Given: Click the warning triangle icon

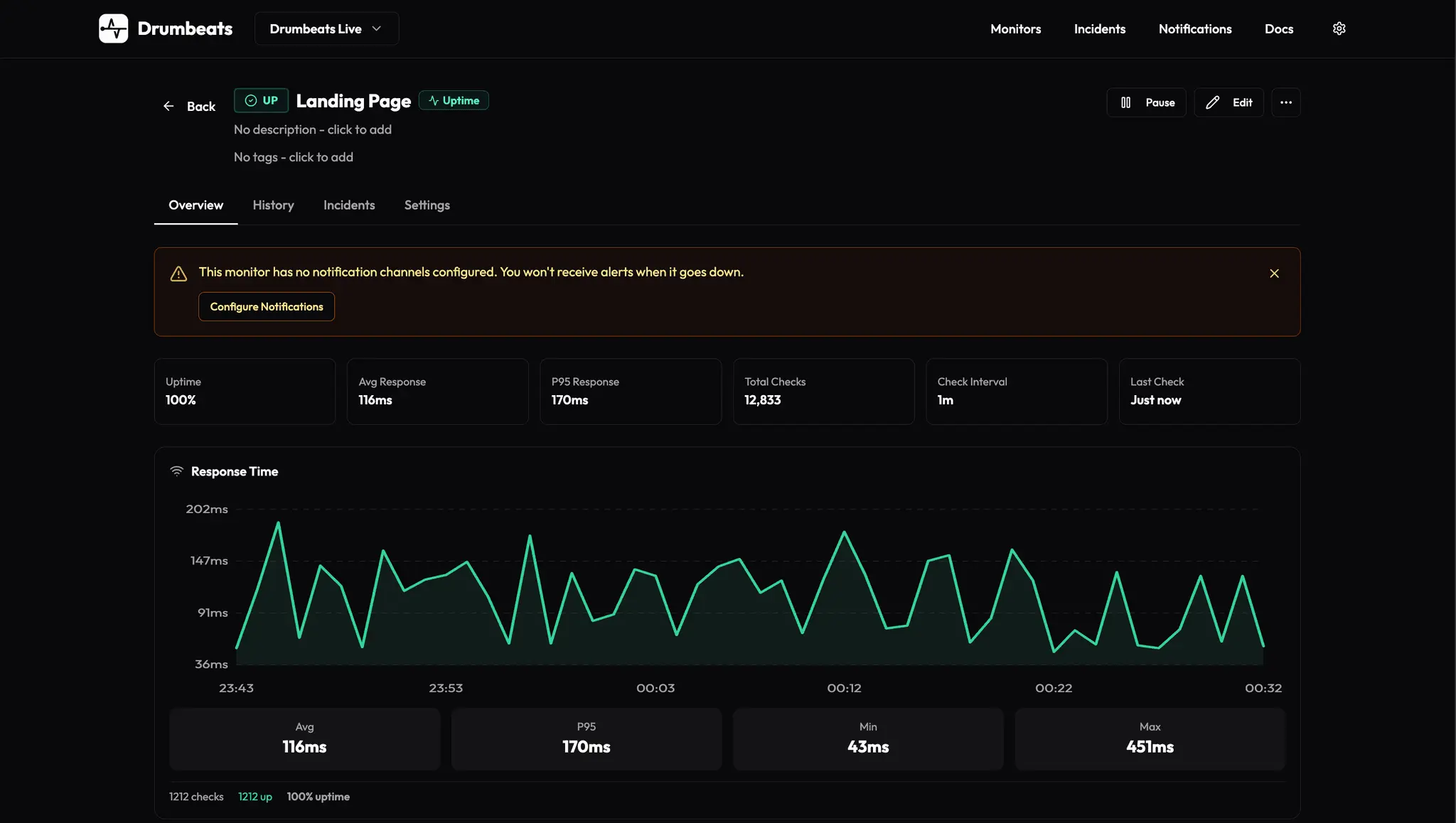Looking at the screenshot, I should point(178,274).
